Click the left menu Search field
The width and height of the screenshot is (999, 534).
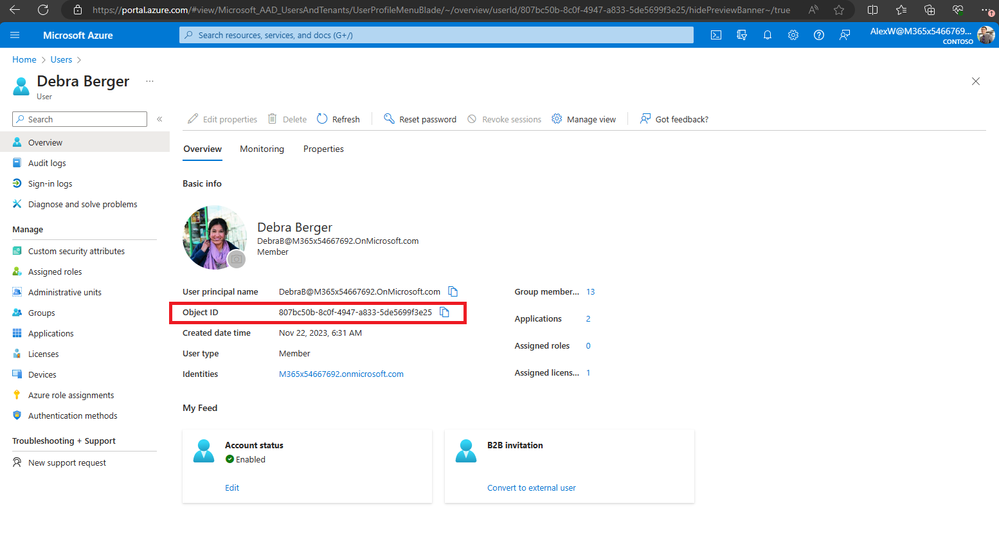tap(80, 119)
